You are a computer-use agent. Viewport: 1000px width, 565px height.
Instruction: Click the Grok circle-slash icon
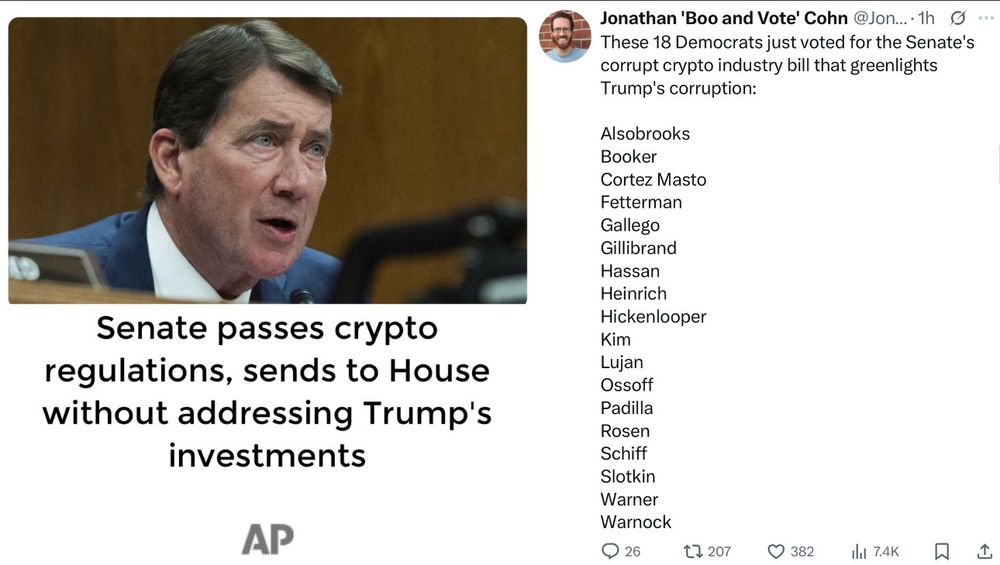pos(957,18)
